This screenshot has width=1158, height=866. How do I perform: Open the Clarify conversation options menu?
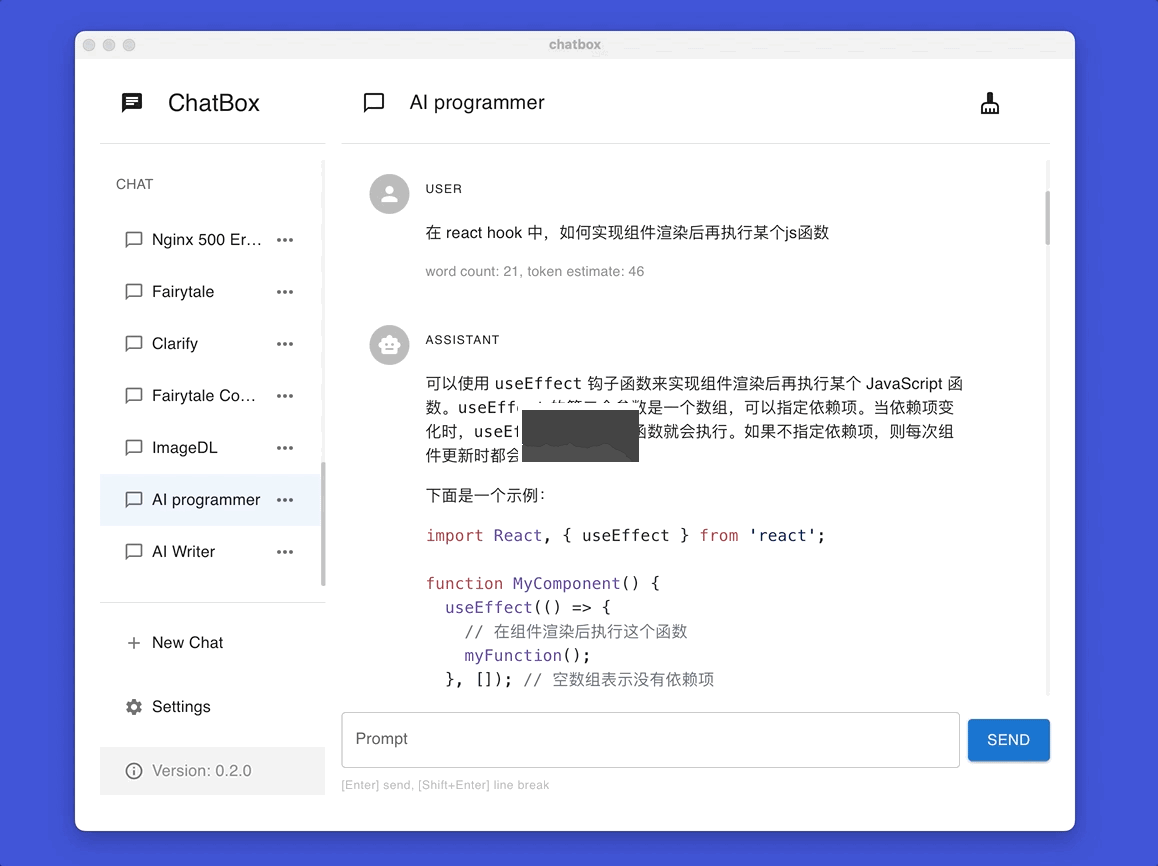(284, 343)
